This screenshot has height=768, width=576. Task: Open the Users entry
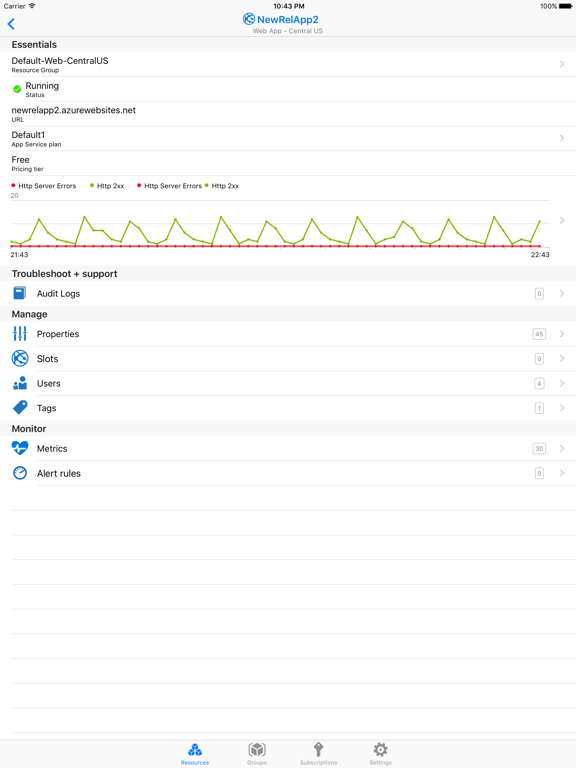click(x=288, y=383)
